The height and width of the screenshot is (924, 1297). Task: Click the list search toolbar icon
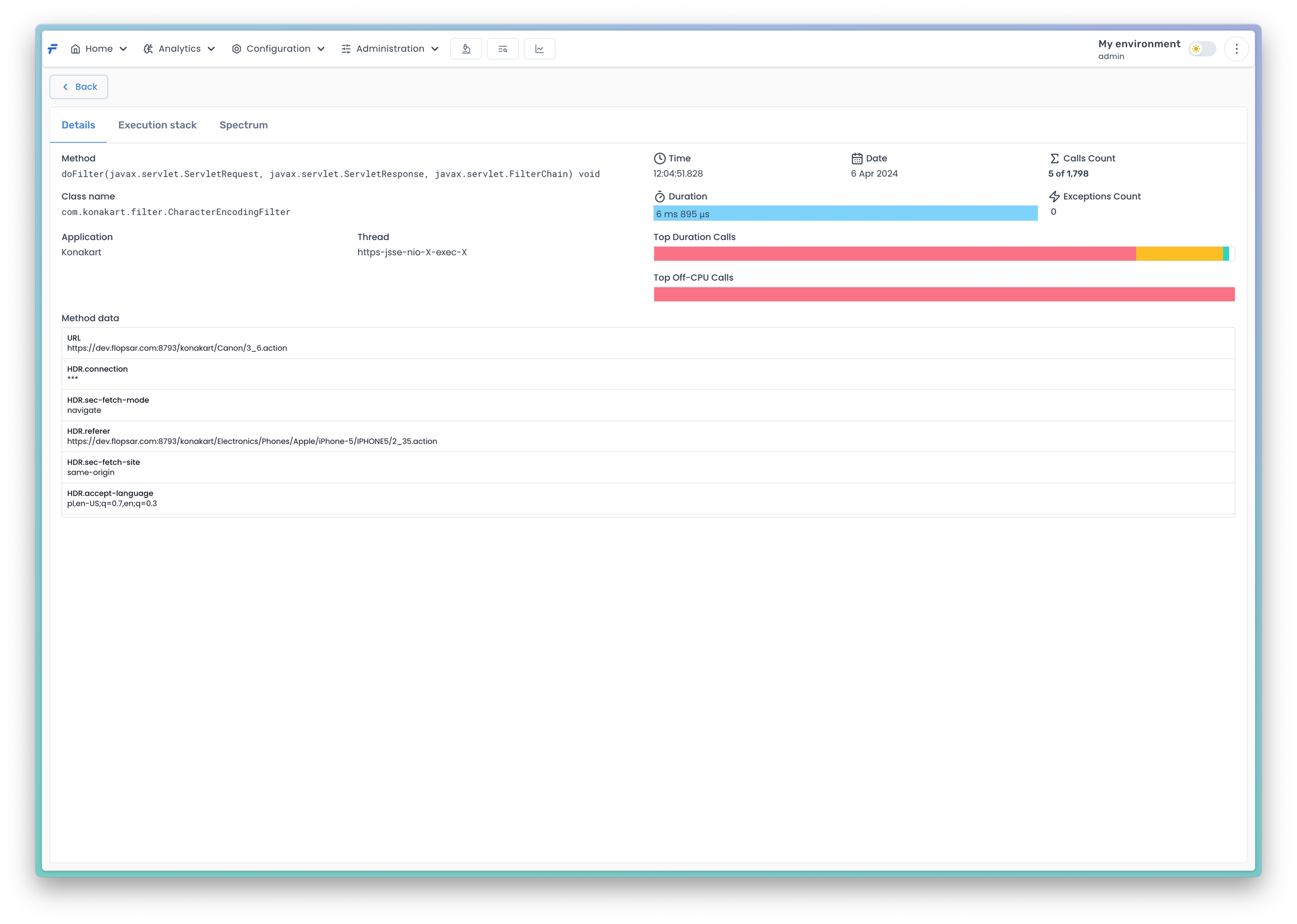click(503, 49)
